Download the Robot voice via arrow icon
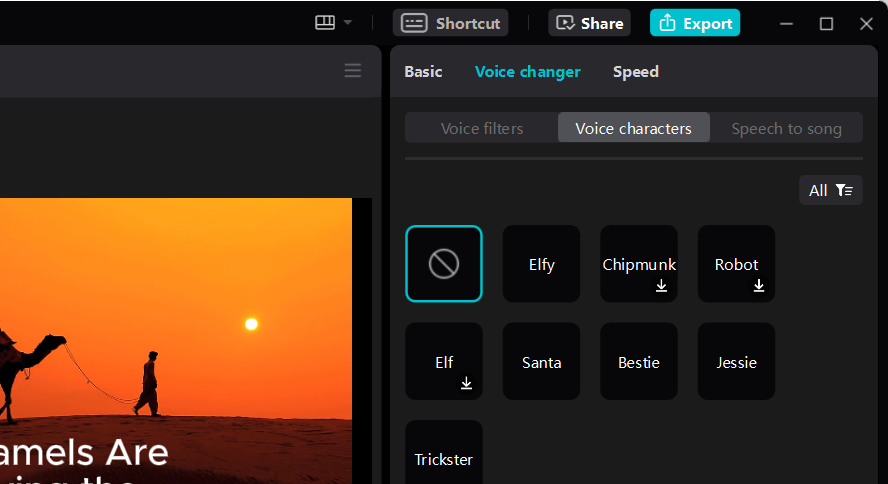Image resolution: width=888 pixels, height=484 pixels. [759, 286]
